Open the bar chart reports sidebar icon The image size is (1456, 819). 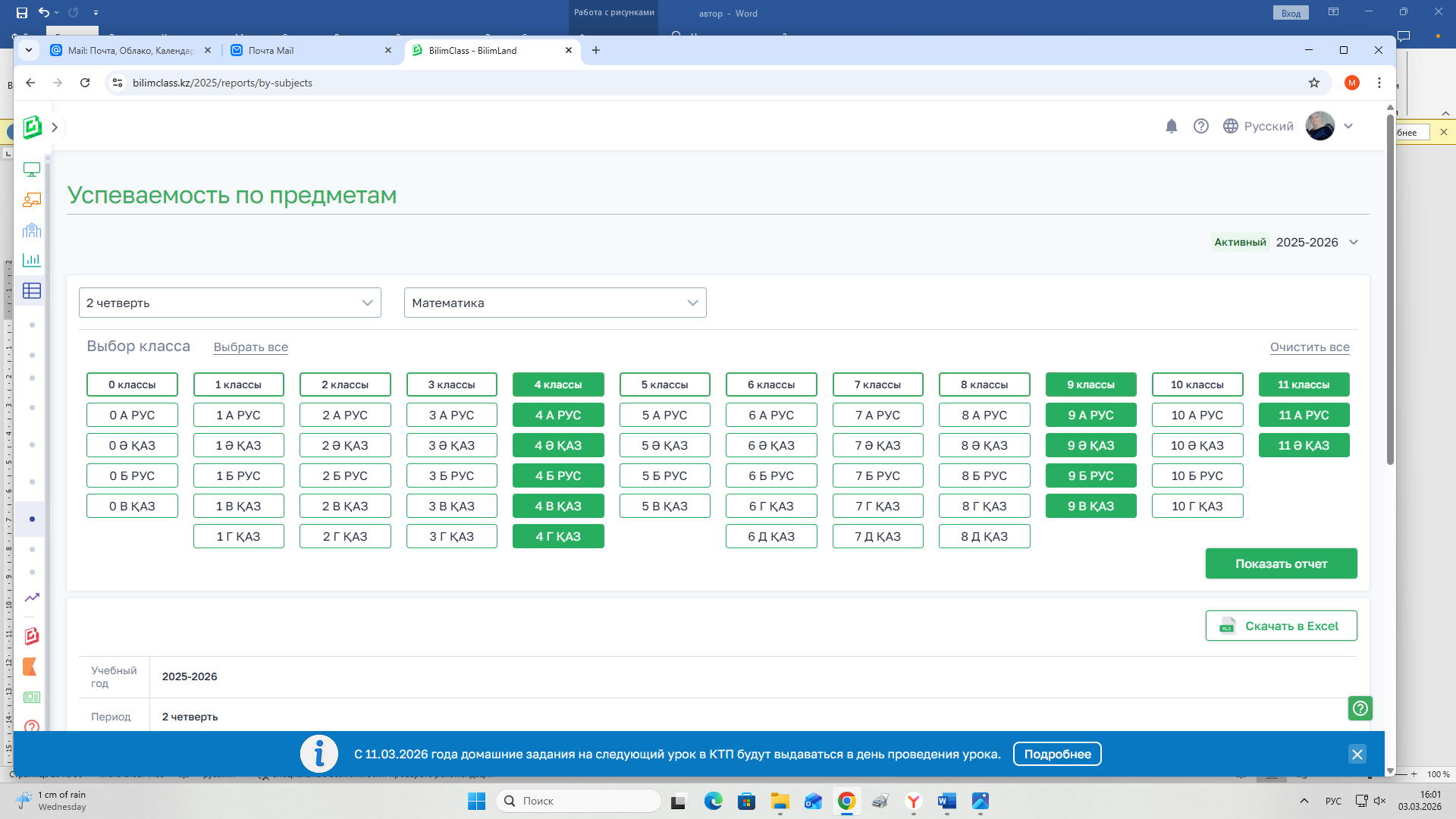(32, 260)
